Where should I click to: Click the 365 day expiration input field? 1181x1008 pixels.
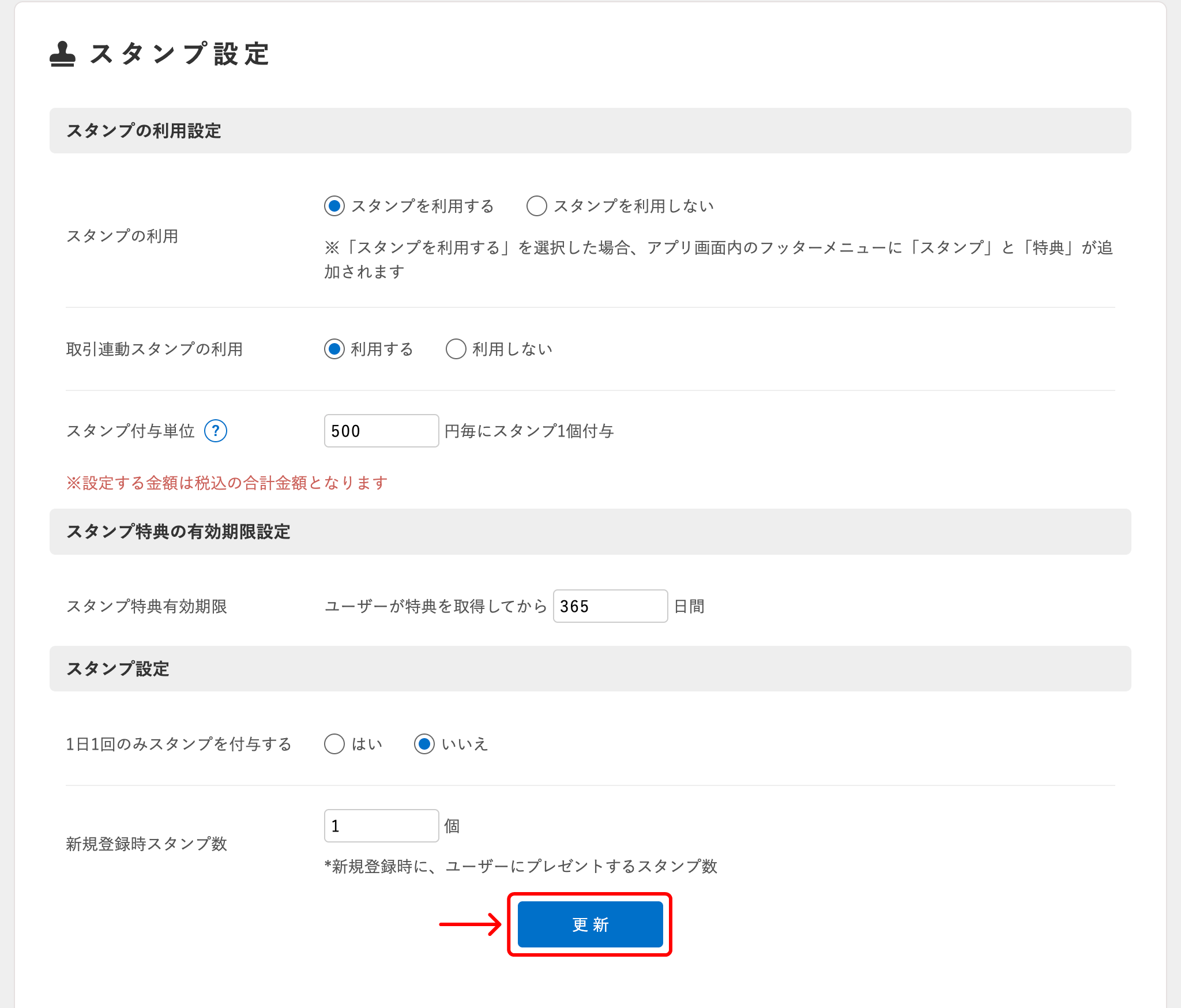tap(610, 606)
